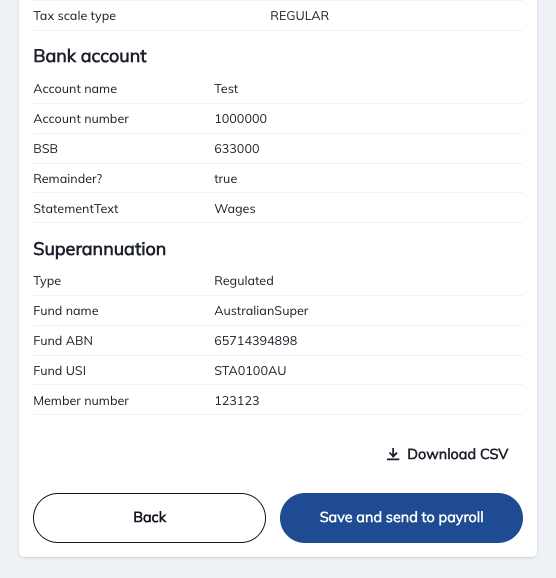556x578 pixels.
Task: Click Save and send to payroll
Action: click(x=401, y=518)
